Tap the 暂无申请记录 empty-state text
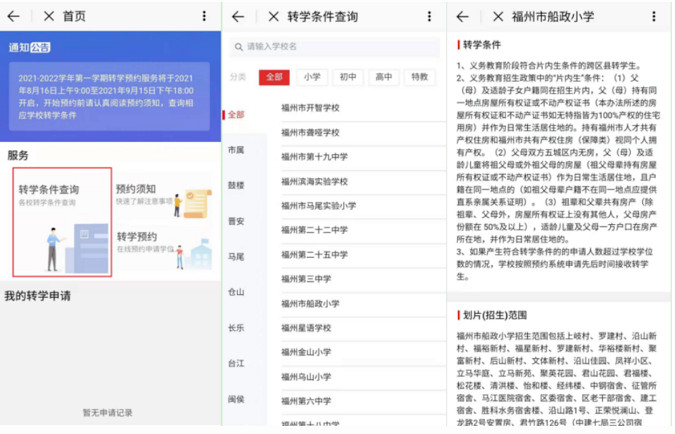675x434 pixels. 108,412
